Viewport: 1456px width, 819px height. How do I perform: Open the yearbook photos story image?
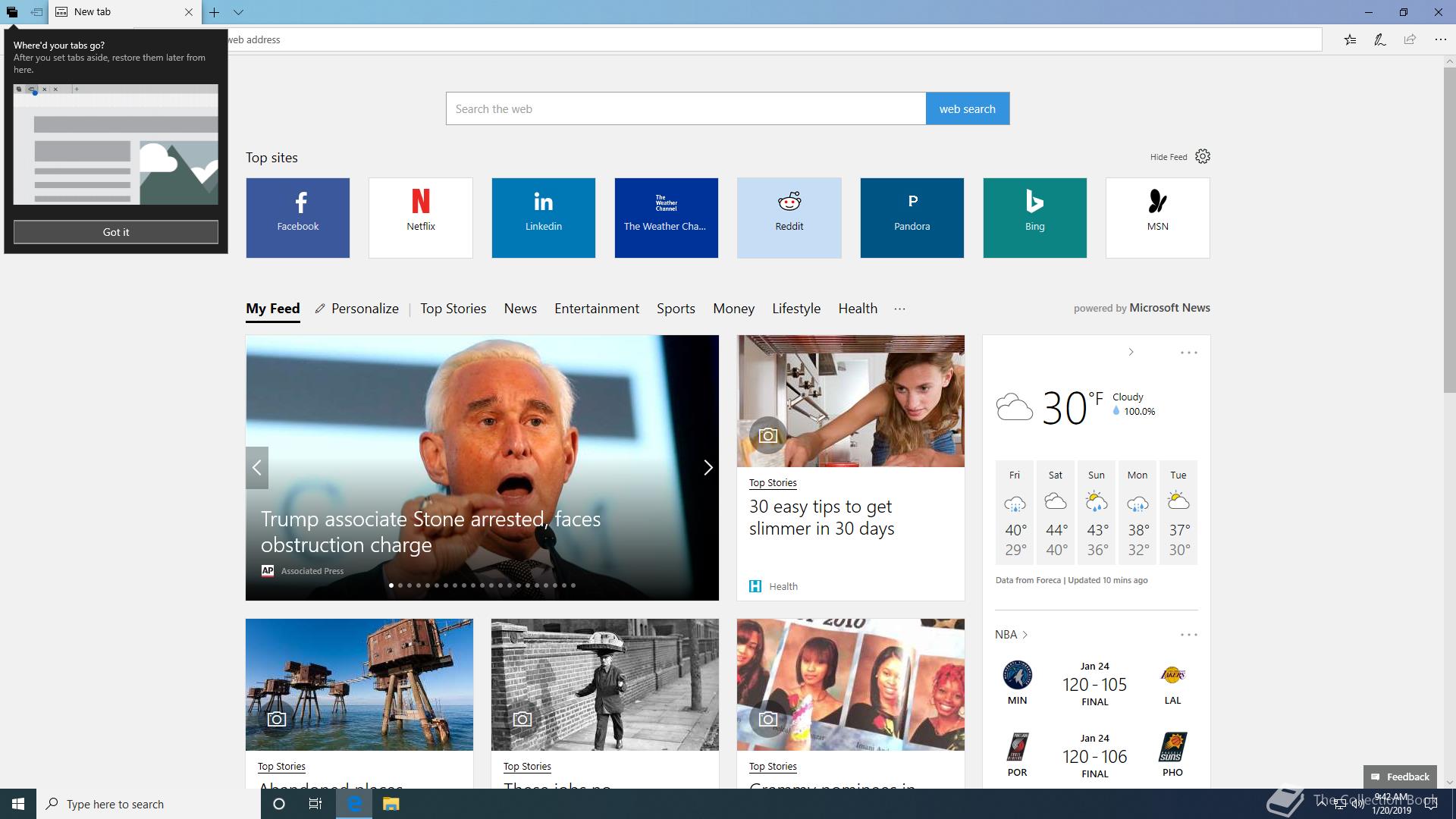[x=851, y=685]
